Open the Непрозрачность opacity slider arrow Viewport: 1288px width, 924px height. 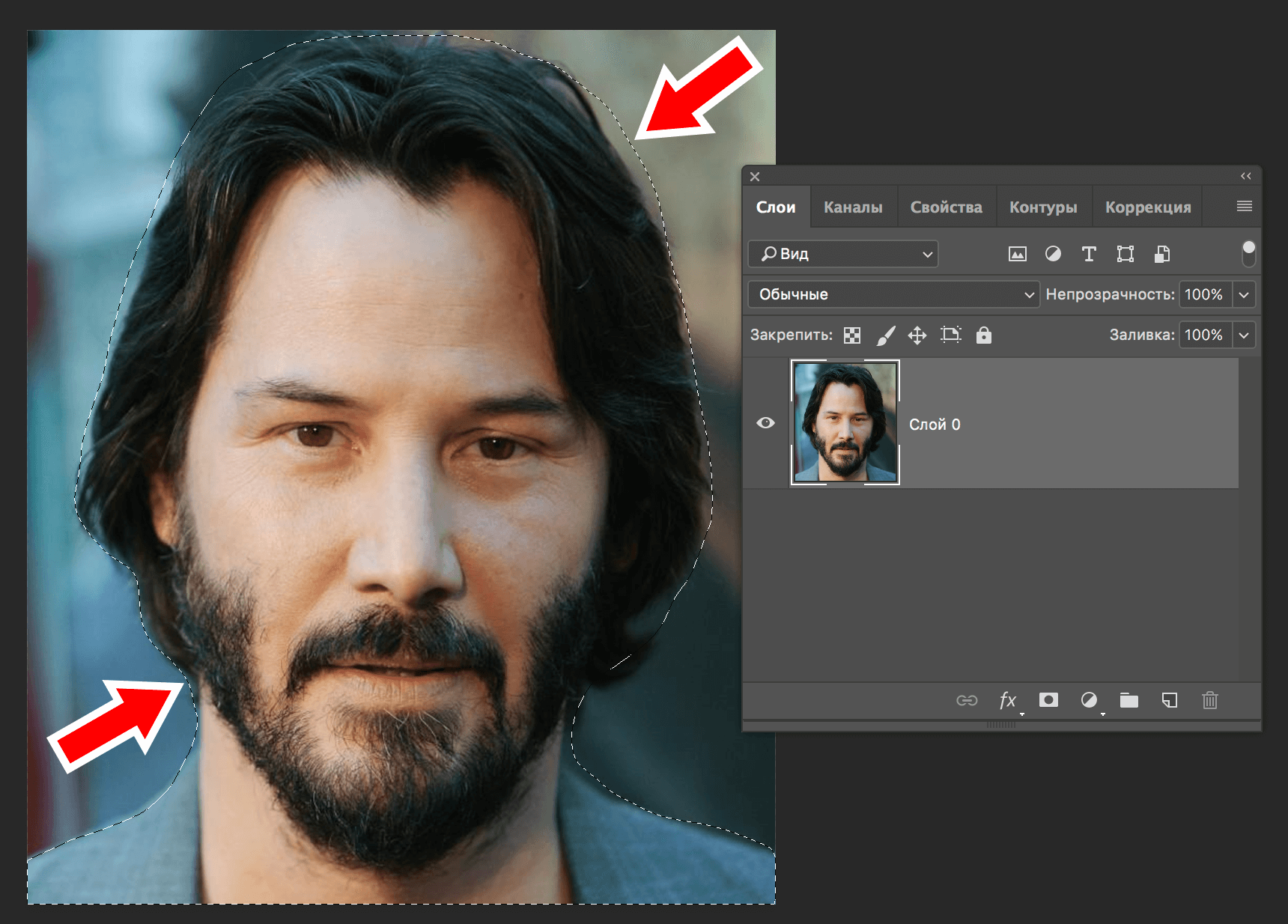(1244, 295)
